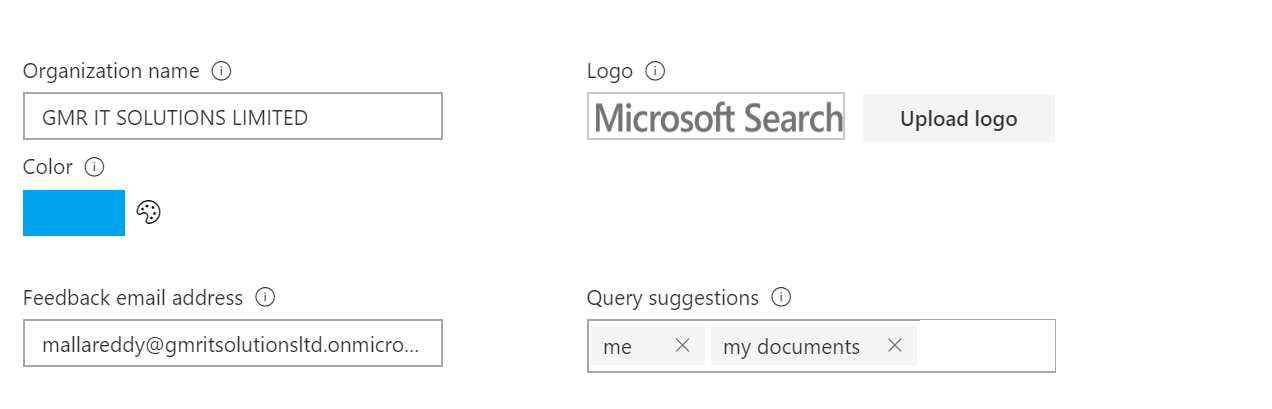1272x409 pixels.
Task: Click the Query suggestions label
Action: (x=673, y=298)
